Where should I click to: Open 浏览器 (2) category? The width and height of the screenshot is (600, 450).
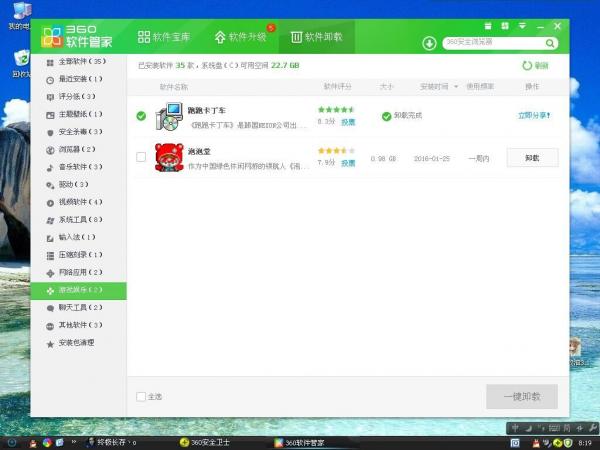(78, 150)
